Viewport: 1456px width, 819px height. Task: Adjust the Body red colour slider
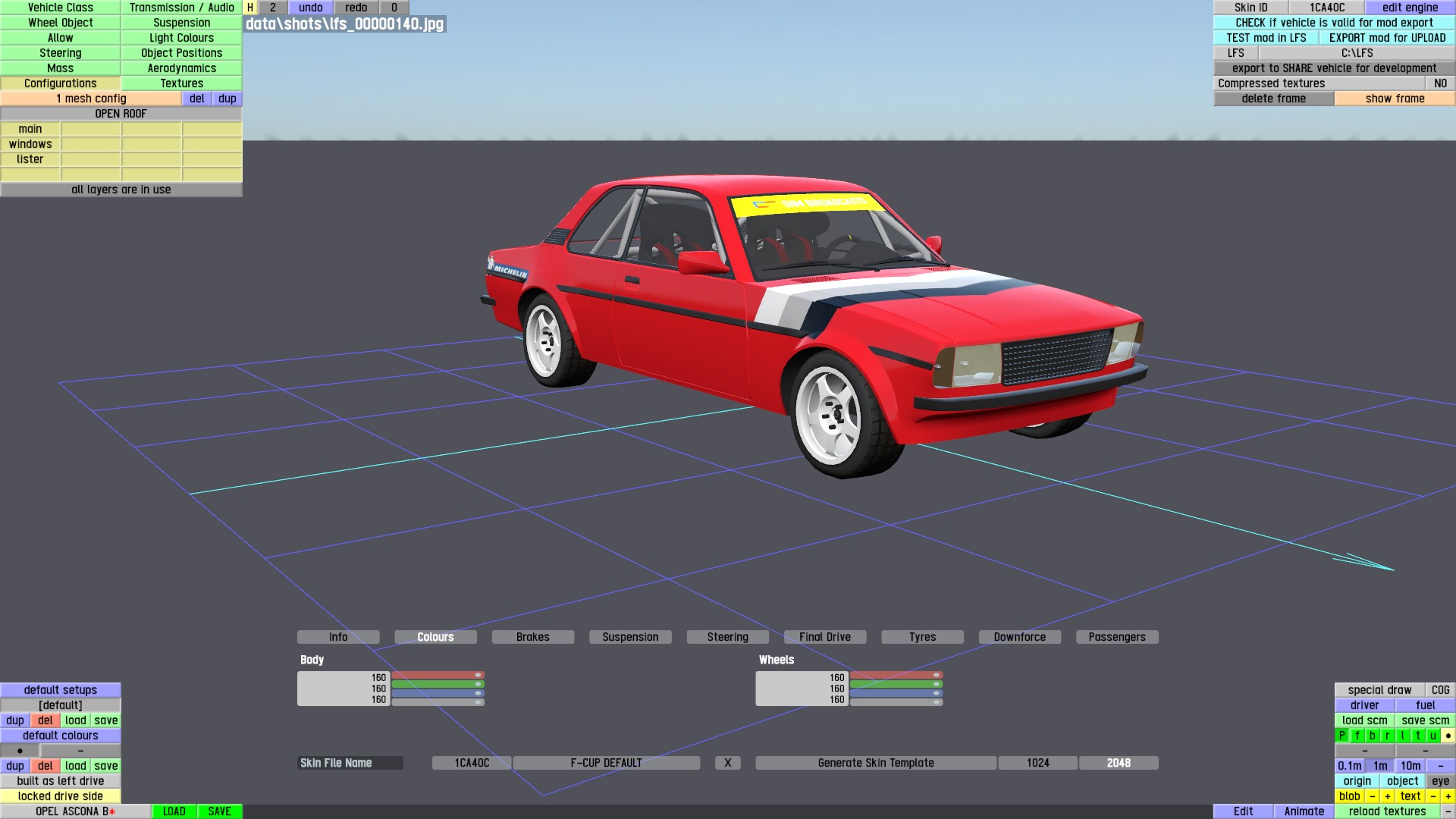[438, 675]
